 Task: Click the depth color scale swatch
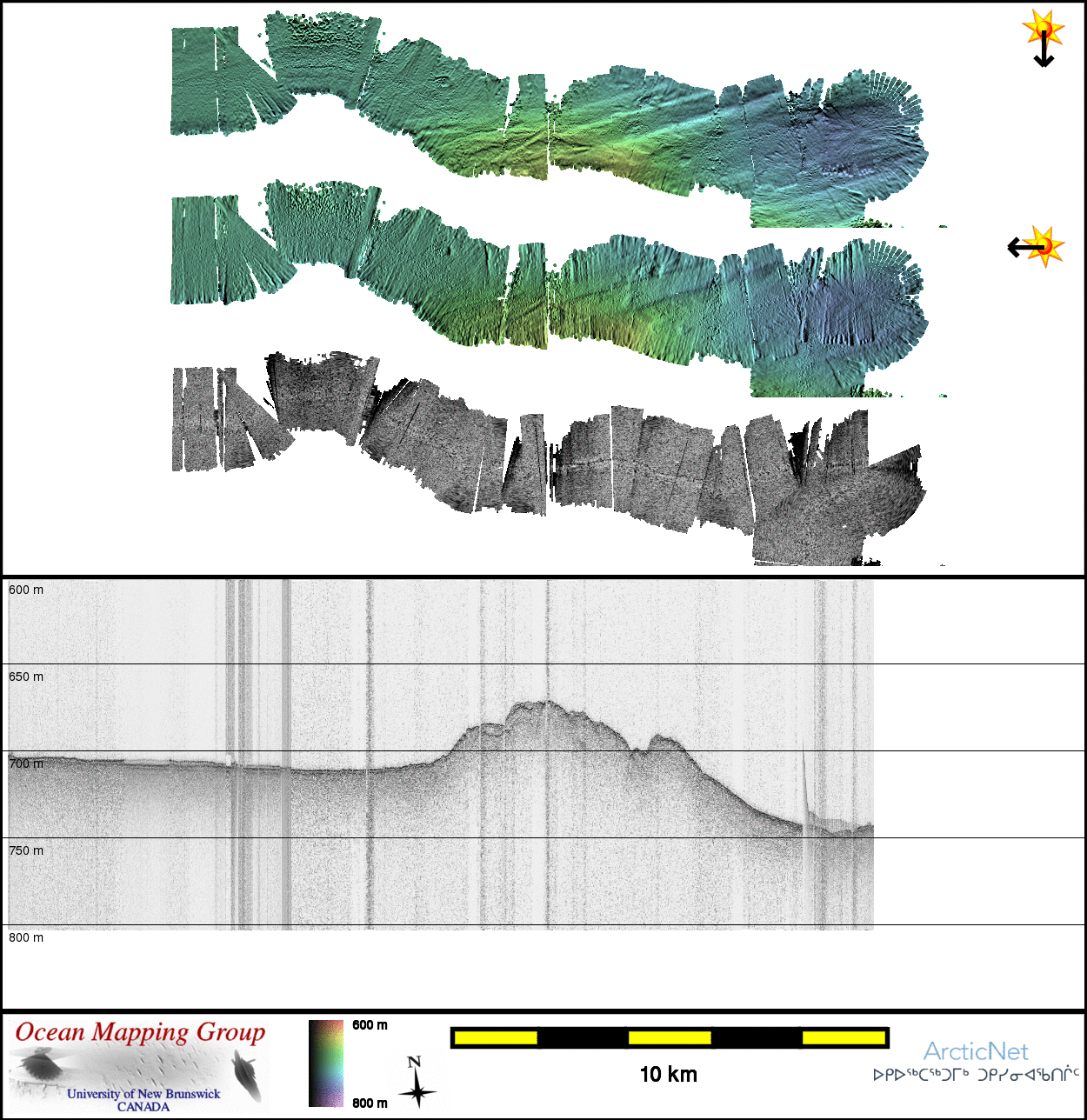pyautogui.click(x=326, y=1063)
